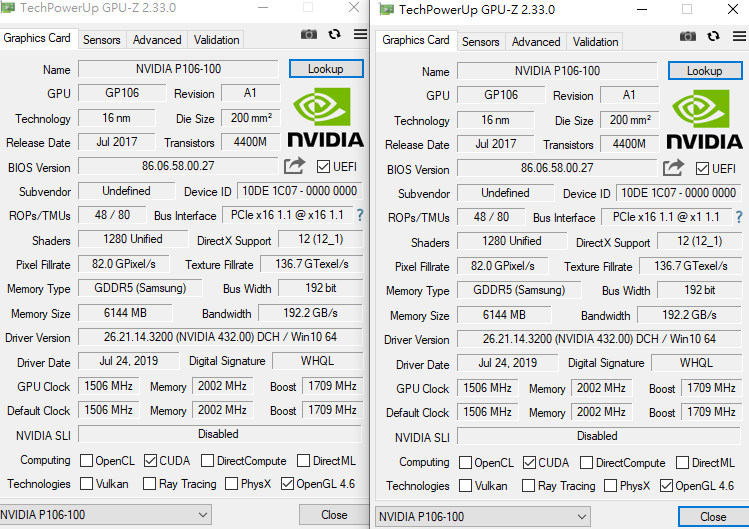This screenshot has width=749, height=529.
Task: Click the refresh icon in right window
Action: [714, 36]
